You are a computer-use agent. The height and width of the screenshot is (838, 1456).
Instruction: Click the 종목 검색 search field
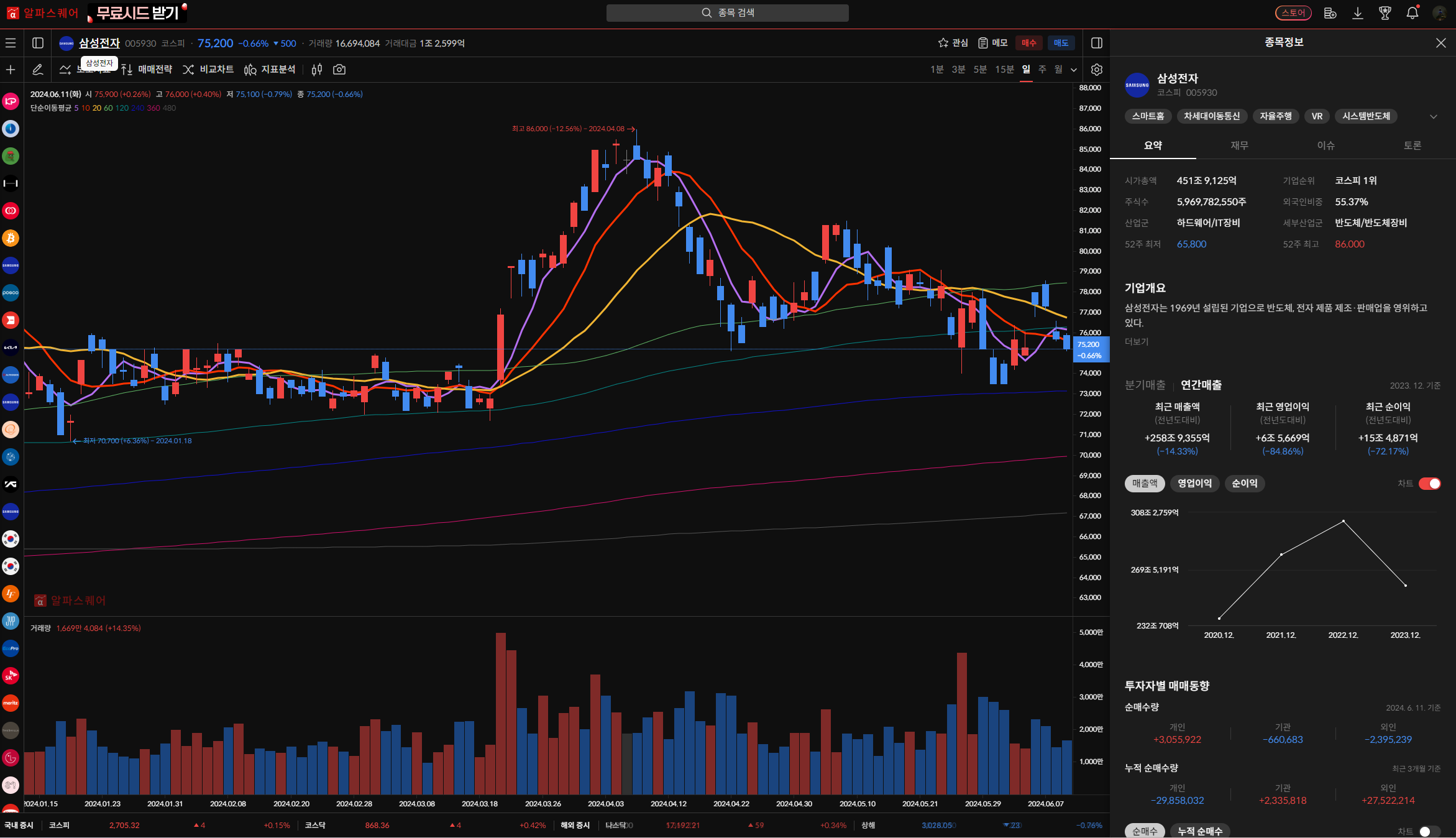pos(727,13)
